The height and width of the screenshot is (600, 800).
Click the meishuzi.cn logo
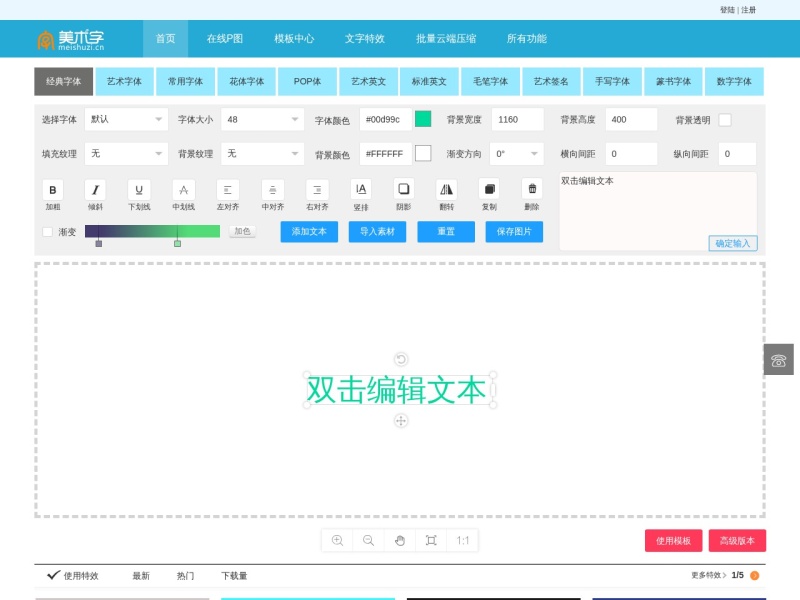pos(71,39)
